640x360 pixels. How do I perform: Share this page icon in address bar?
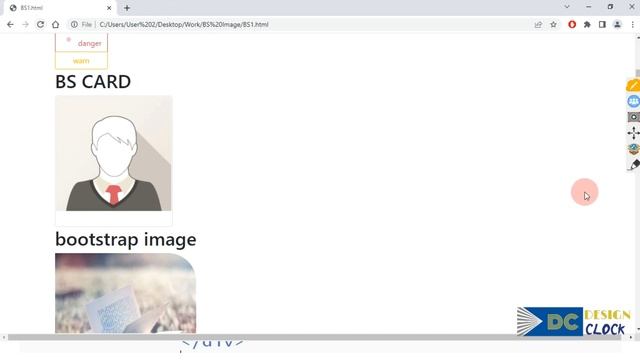coord(538,24)
